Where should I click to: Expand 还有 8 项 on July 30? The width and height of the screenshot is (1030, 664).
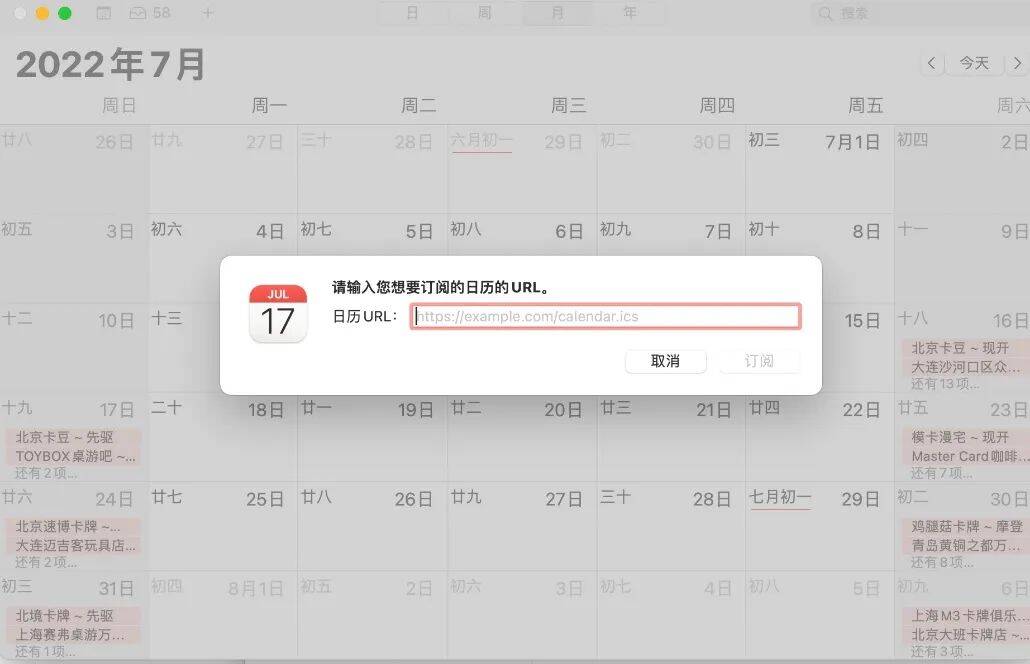941,563
